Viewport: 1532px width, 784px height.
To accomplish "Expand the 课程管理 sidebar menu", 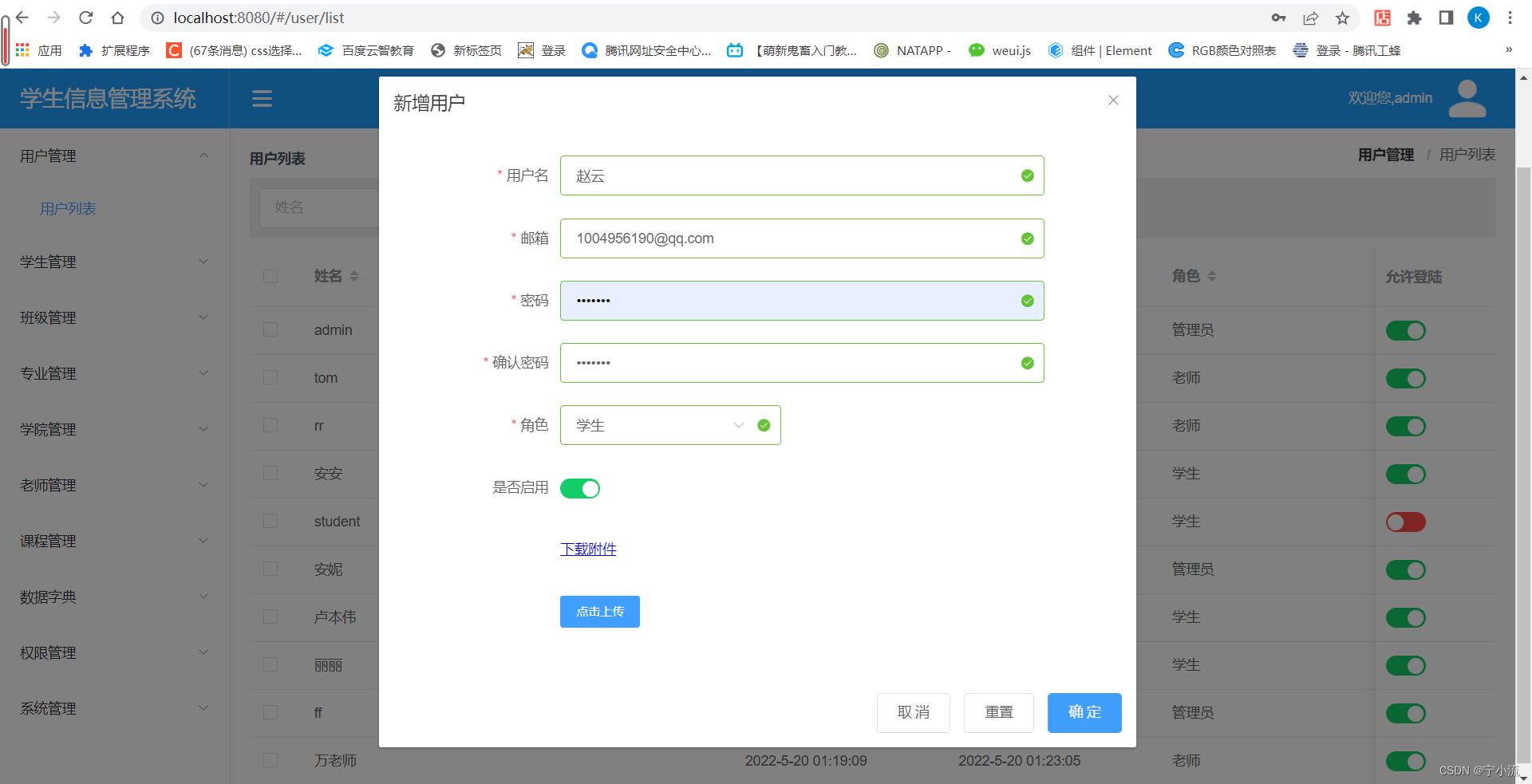I will click(x=114, y=541).
